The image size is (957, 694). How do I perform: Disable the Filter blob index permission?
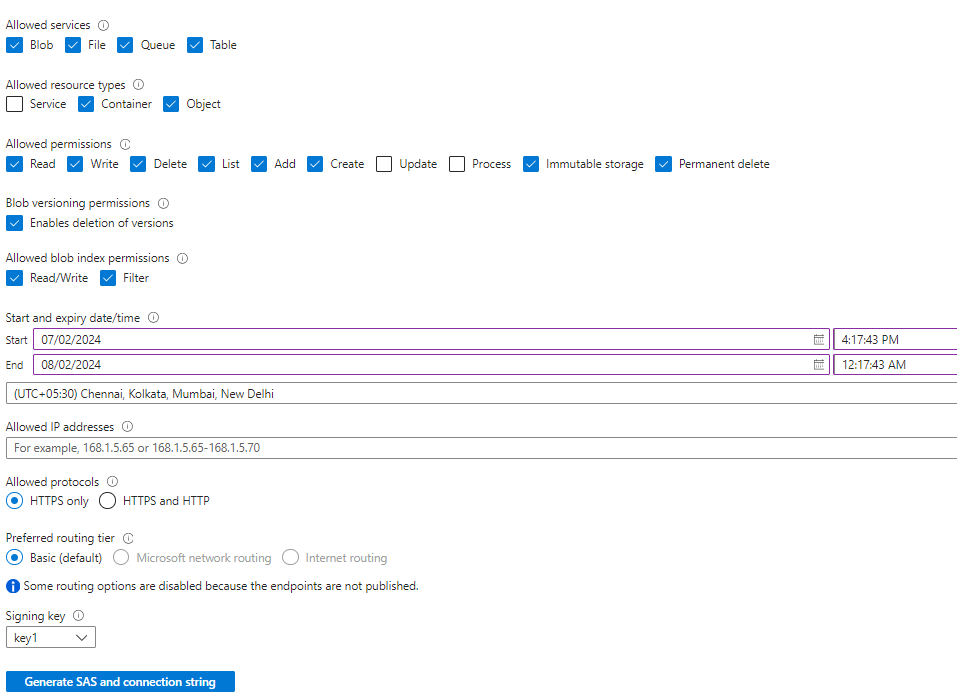[107, 278]
